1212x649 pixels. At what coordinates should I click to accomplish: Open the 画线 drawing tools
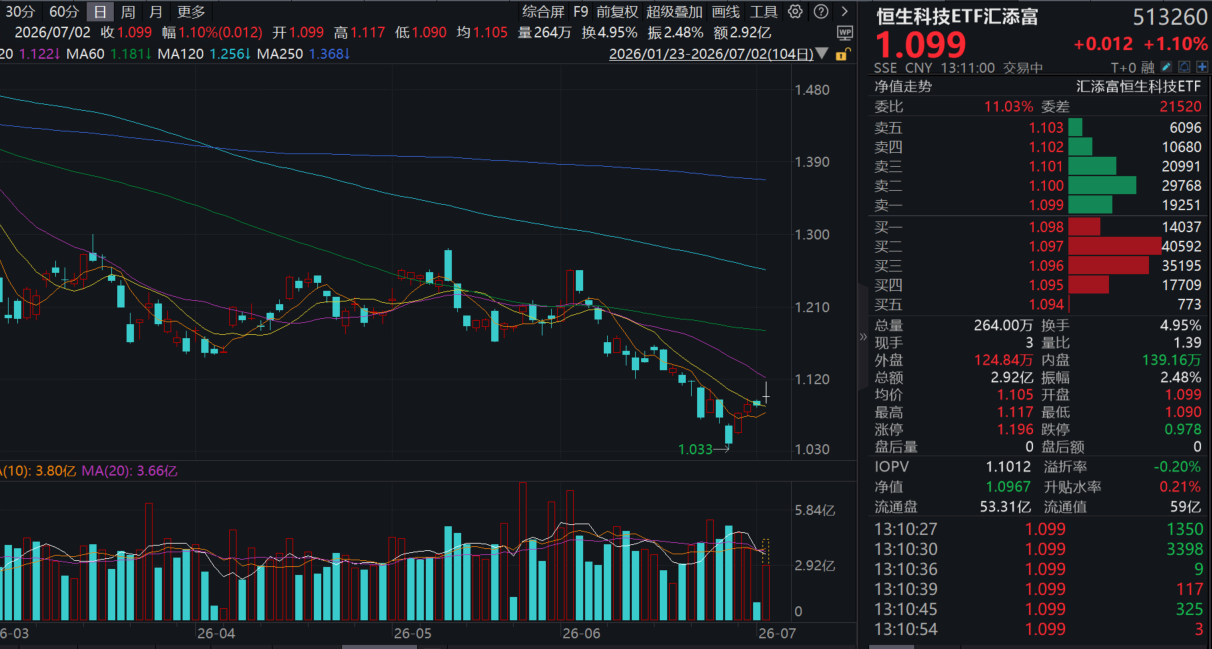point(726,12)
